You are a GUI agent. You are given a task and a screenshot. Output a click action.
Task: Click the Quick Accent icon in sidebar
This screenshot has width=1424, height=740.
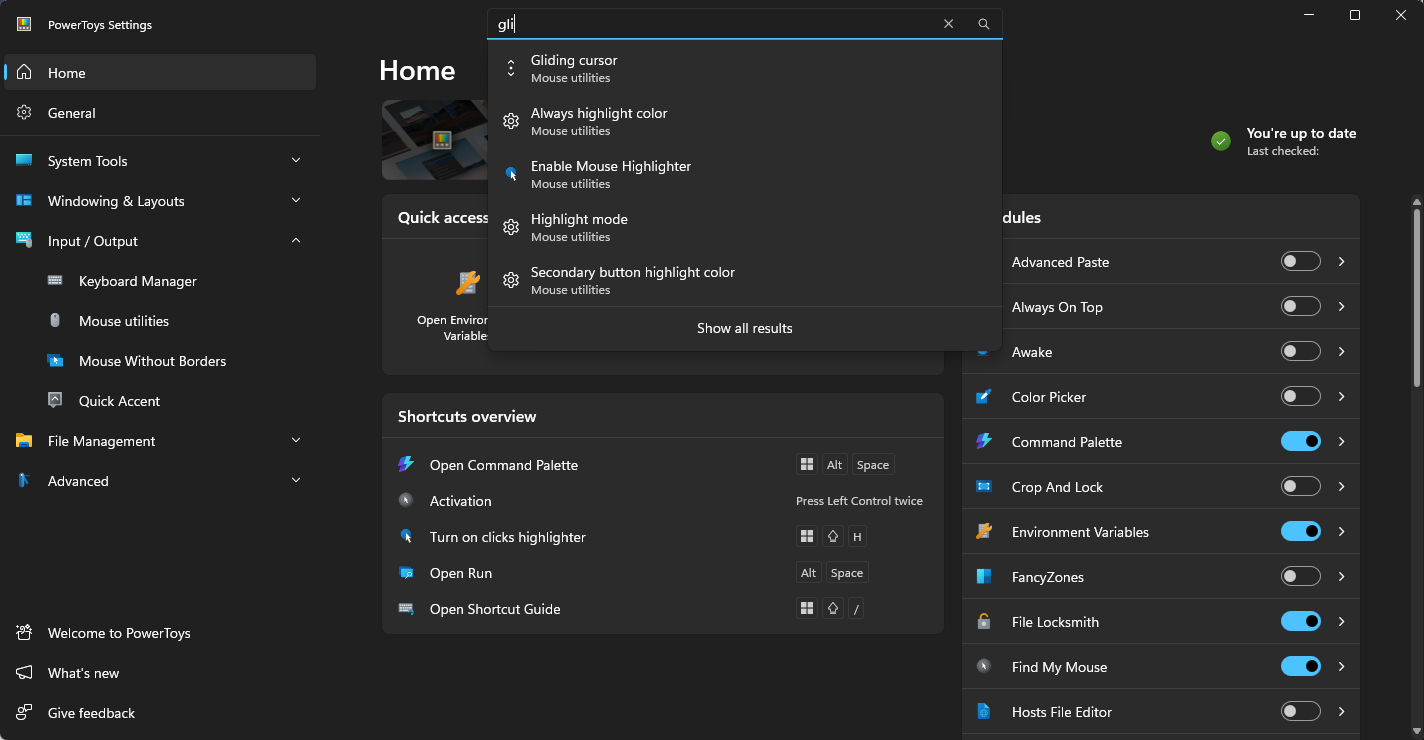click(x=56, y=401)
